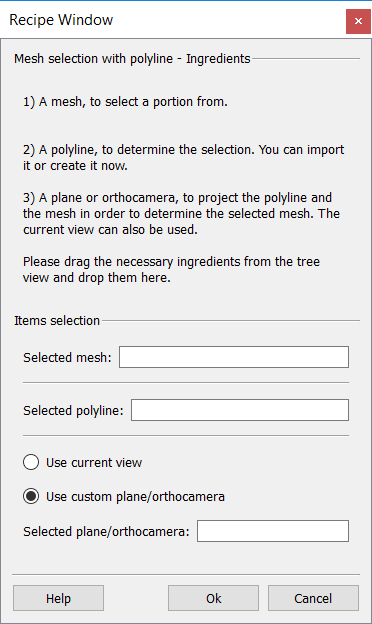Click the Use current view label text
Image resolution: width=372 pixels, height=624 pixels.
(94, 462)
